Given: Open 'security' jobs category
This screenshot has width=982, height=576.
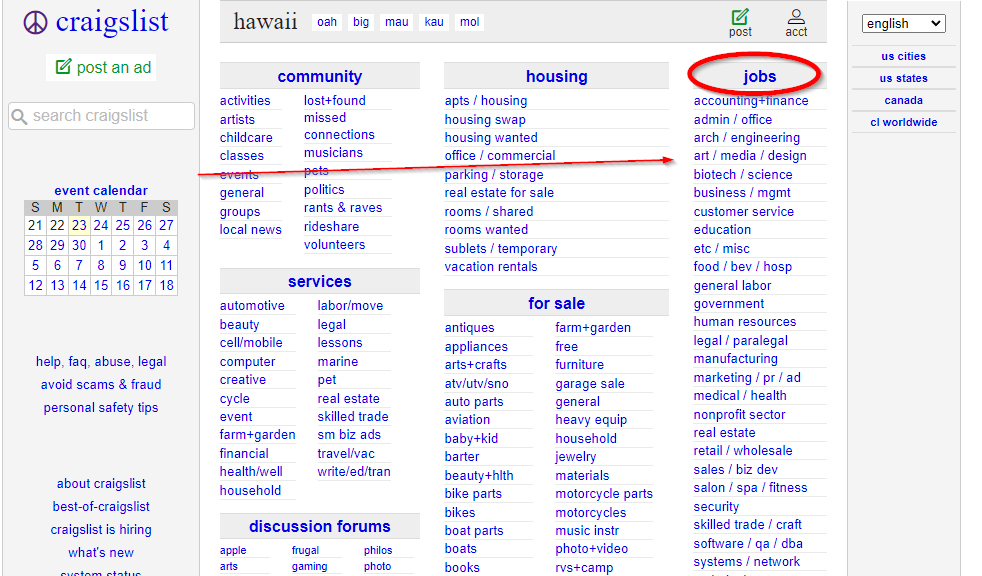Looking at the screenshot, I should click(716, 507).
